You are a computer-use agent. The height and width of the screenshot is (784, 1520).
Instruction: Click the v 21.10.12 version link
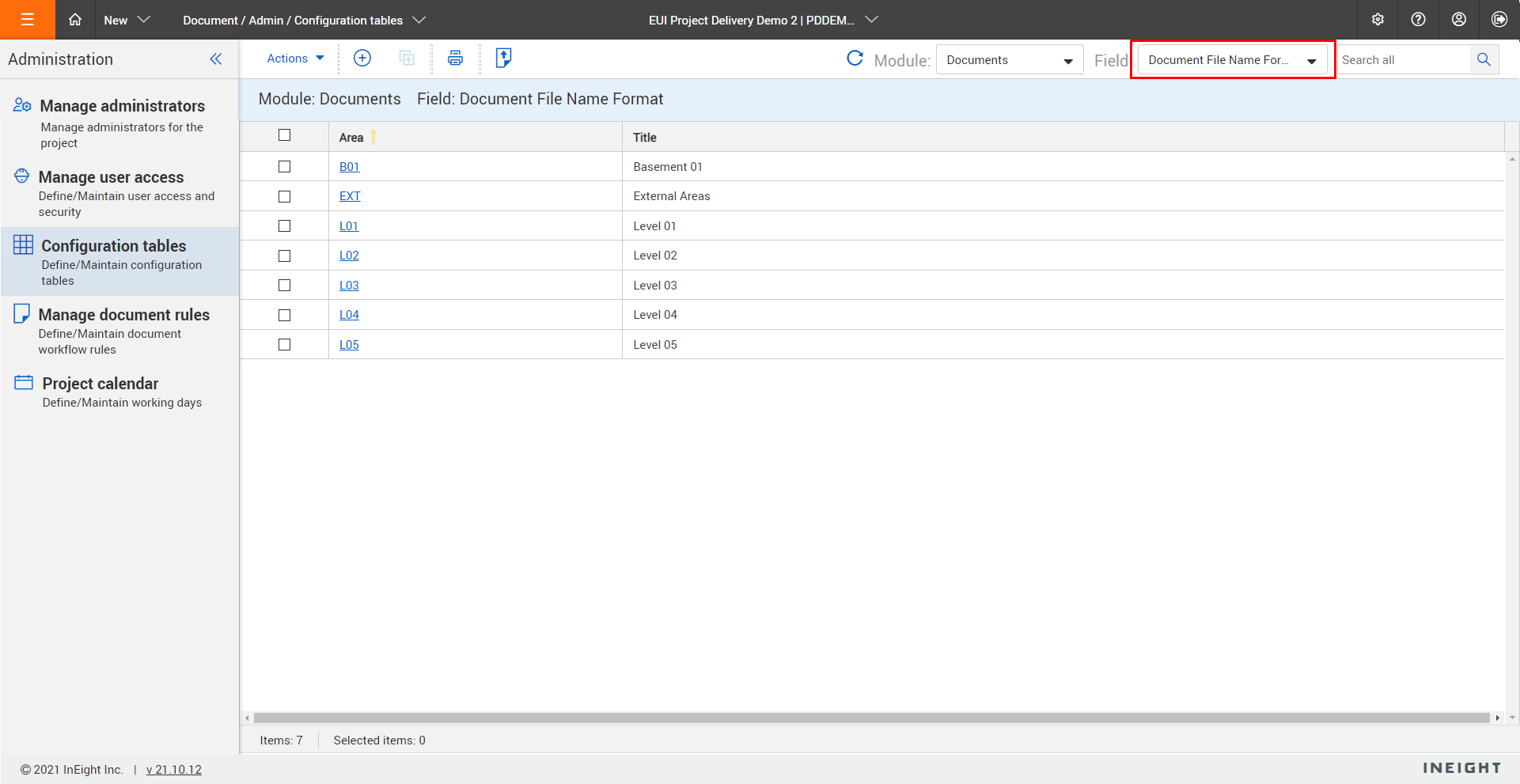coord(174,770)
